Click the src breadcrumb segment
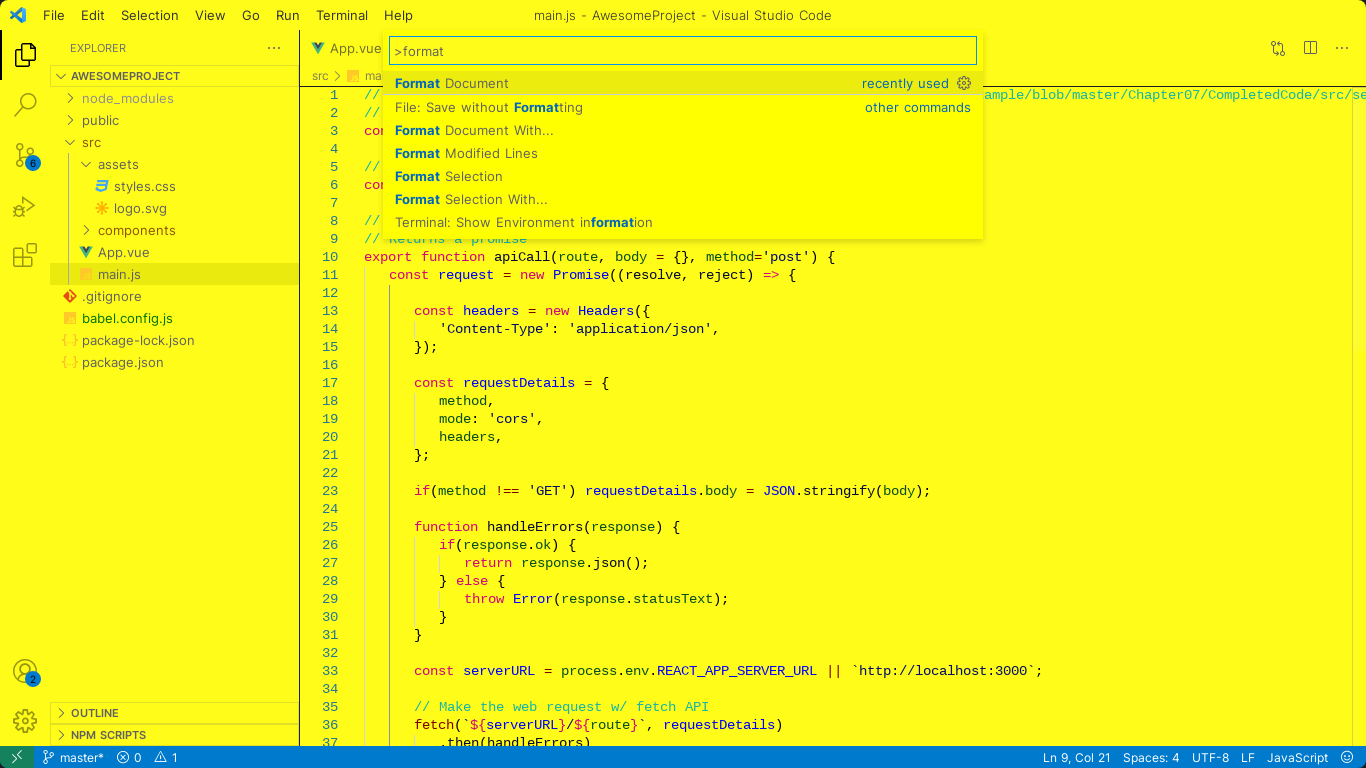1366x768 pixels. coord(320,75)
